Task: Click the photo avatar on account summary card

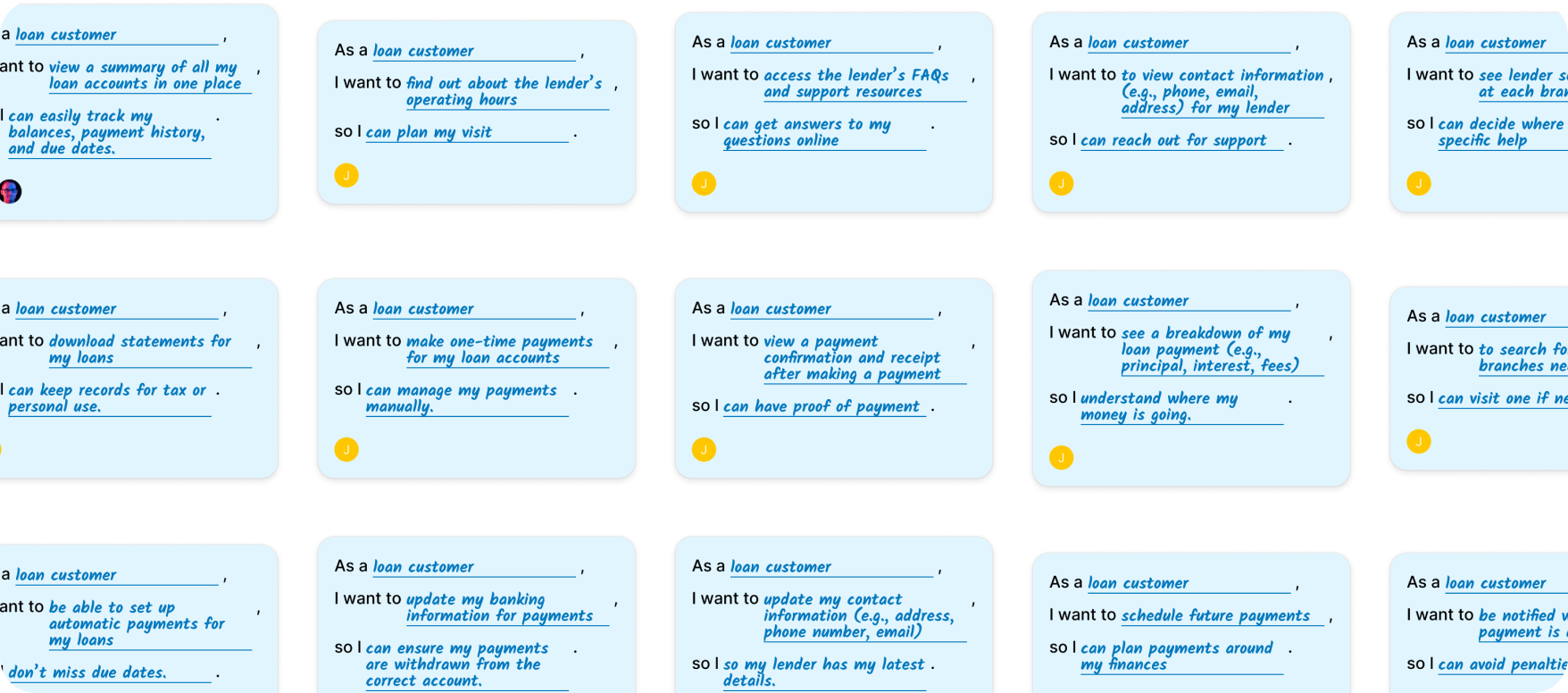Action: (x=10, y=191)
